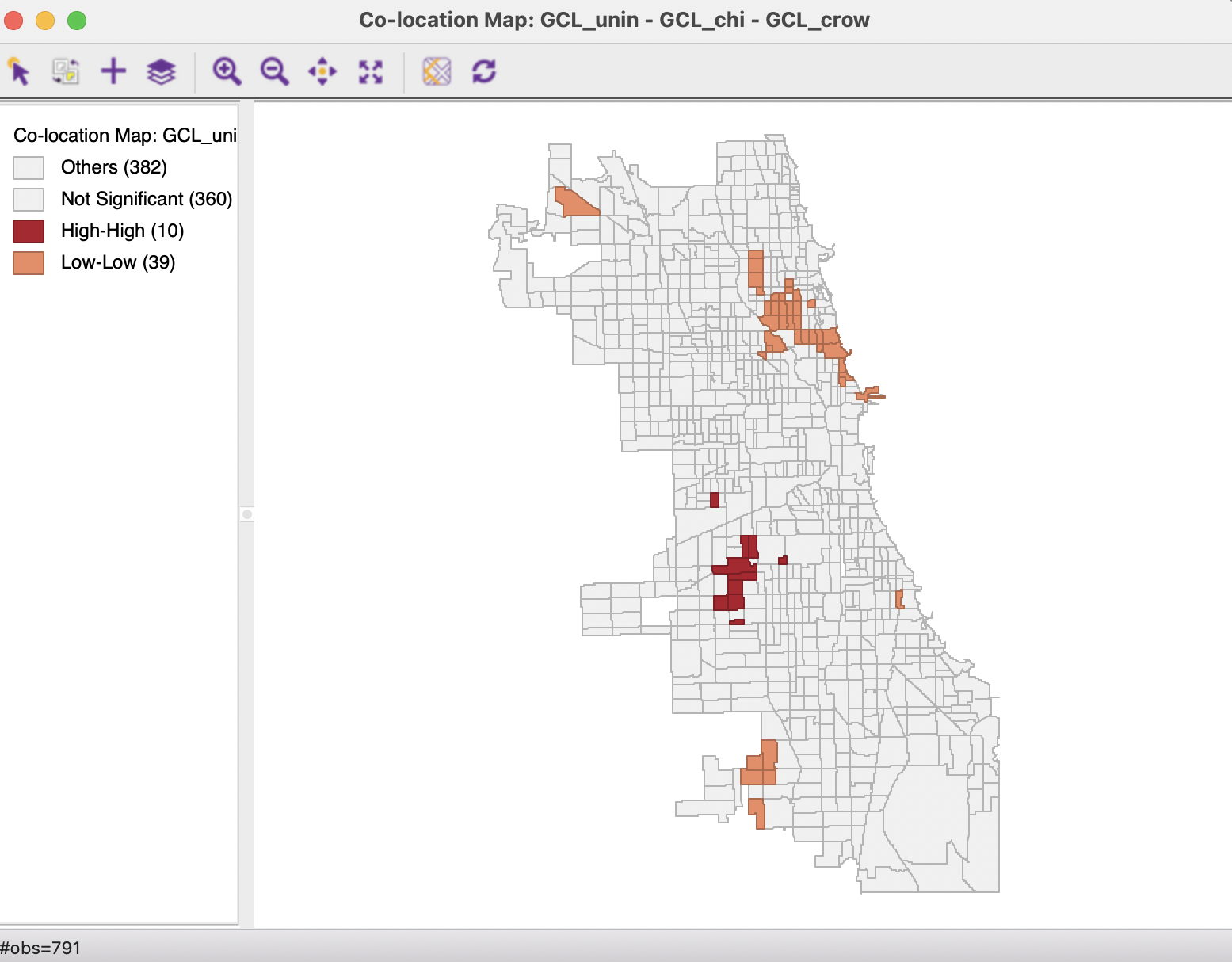Viewport: 1232px width, 962px height.
Task: Select the Pan four-arrow tool
Action: click(322, 71)
